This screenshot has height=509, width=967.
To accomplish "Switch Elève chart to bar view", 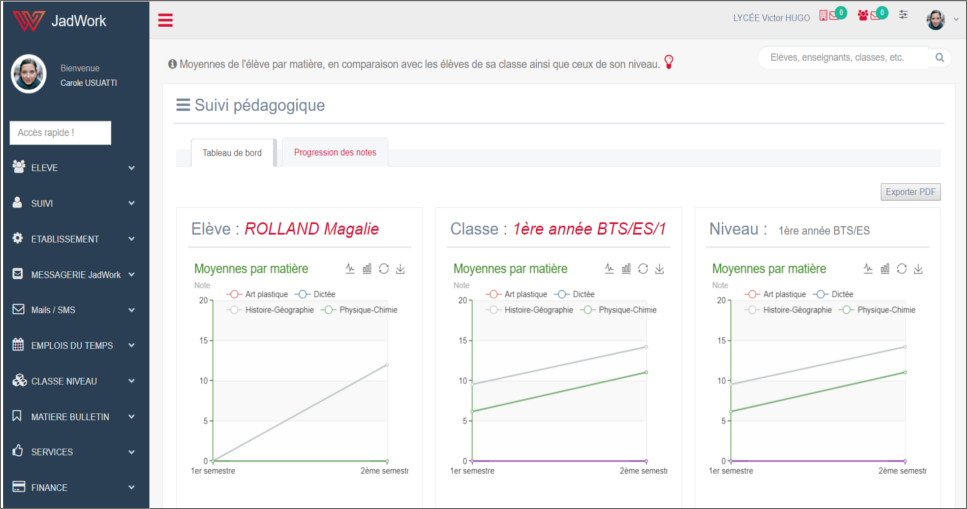I will coord(367,268).
